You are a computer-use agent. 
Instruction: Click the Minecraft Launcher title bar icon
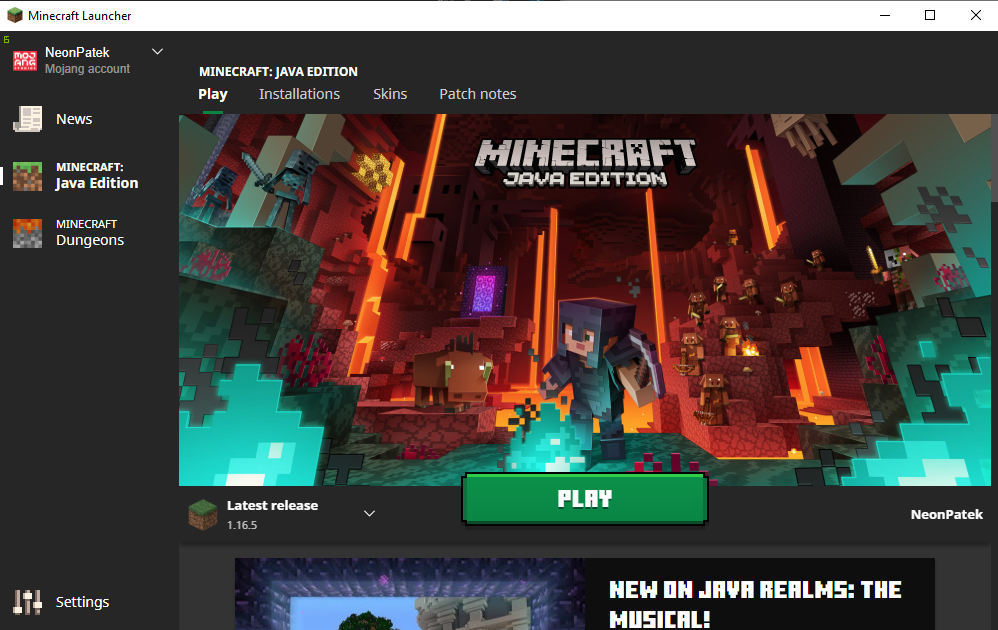click(x=15, y=15)
